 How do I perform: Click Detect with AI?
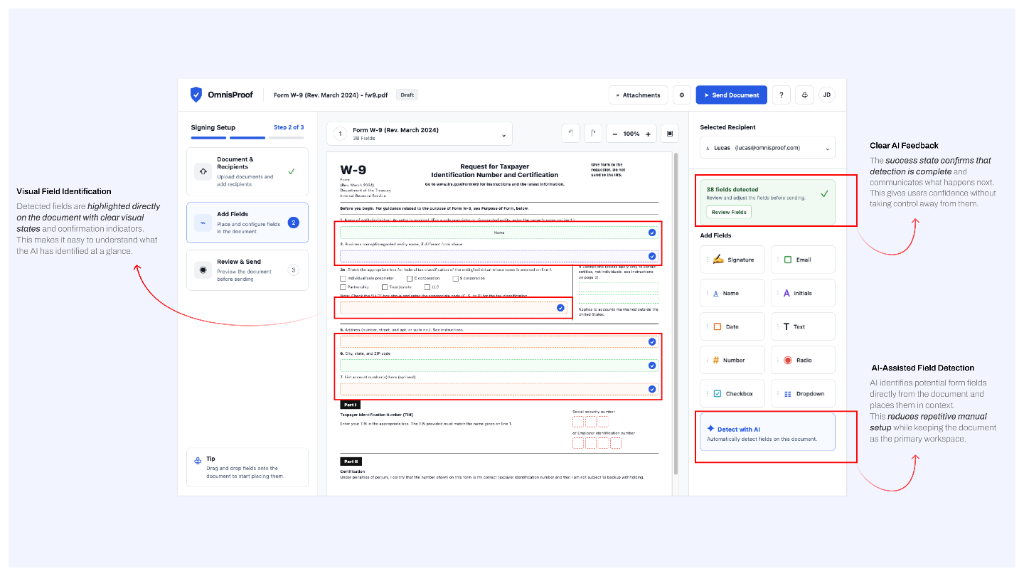point(767,432)
